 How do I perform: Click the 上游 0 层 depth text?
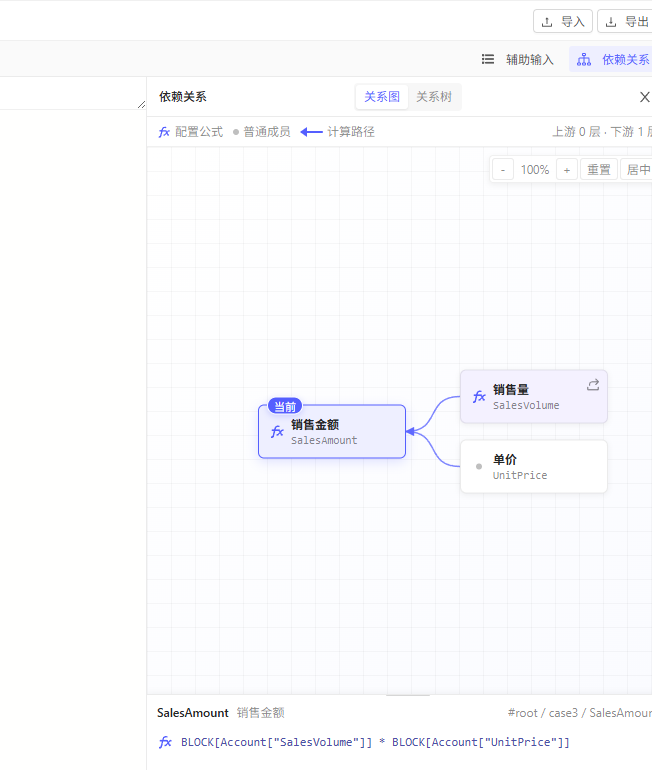pyautogui.click(x=576, y=132)
